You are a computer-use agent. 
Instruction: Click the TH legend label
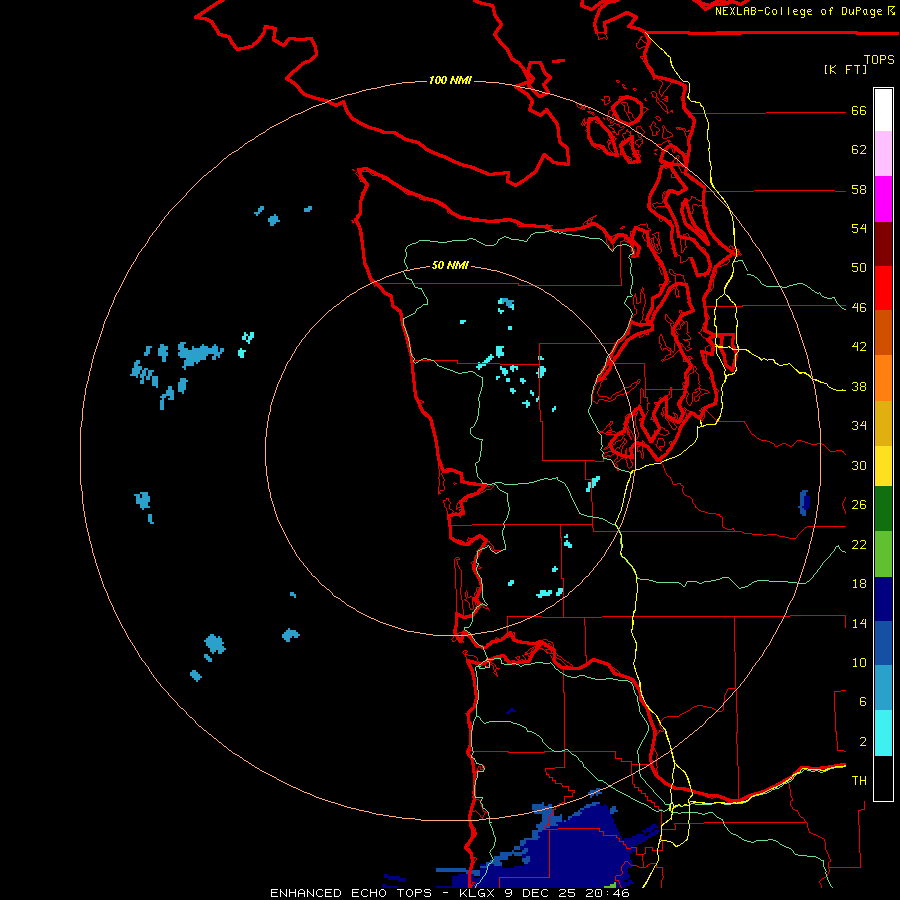[859, 781]
